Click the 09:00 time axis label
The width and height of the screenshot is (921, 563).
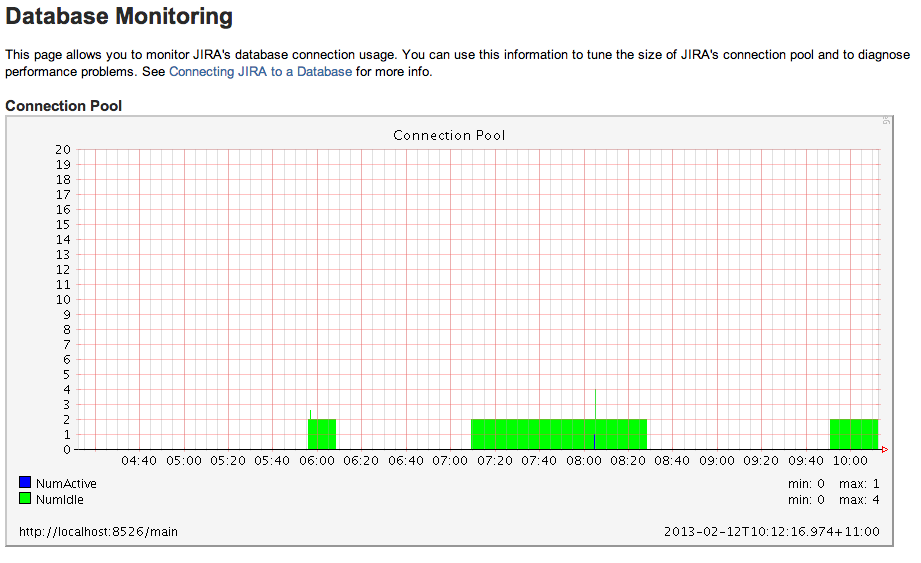(x=717, y=460)
